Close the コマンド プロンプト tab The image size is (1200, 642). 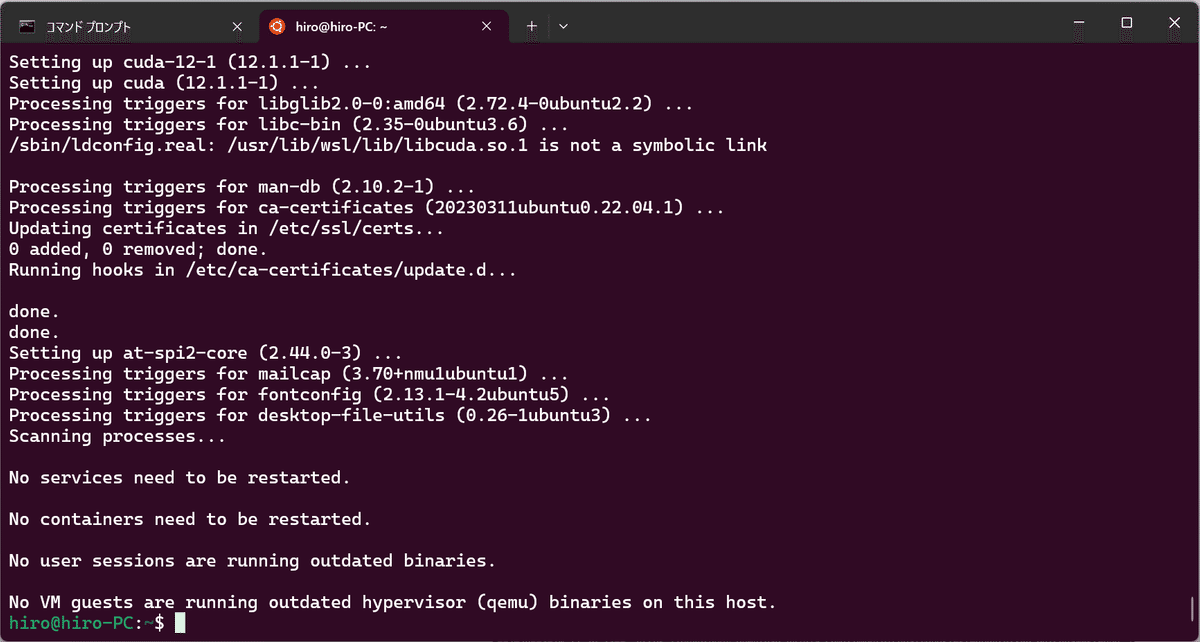coord(236,26)
